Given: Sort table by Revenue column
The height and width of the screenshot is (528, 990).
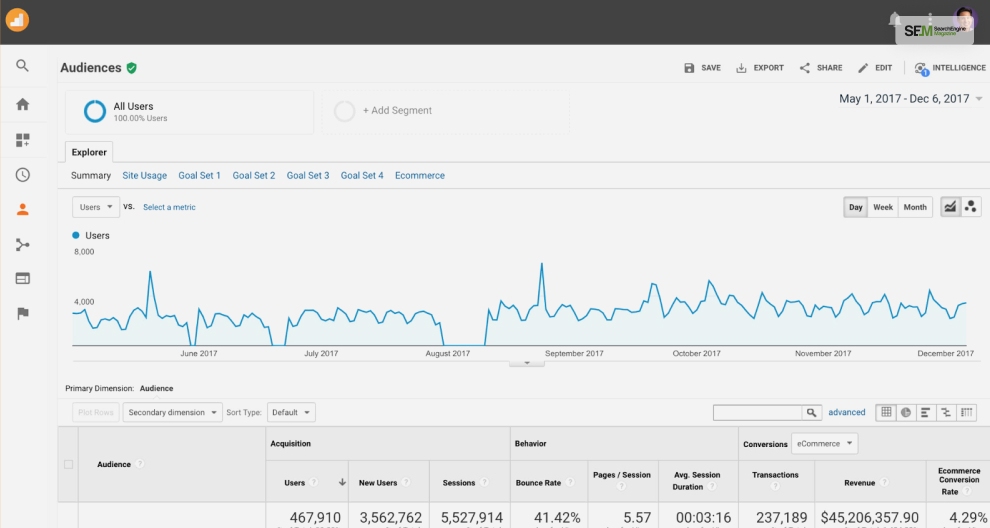Looking at the screenshot, I should [870, 483].
